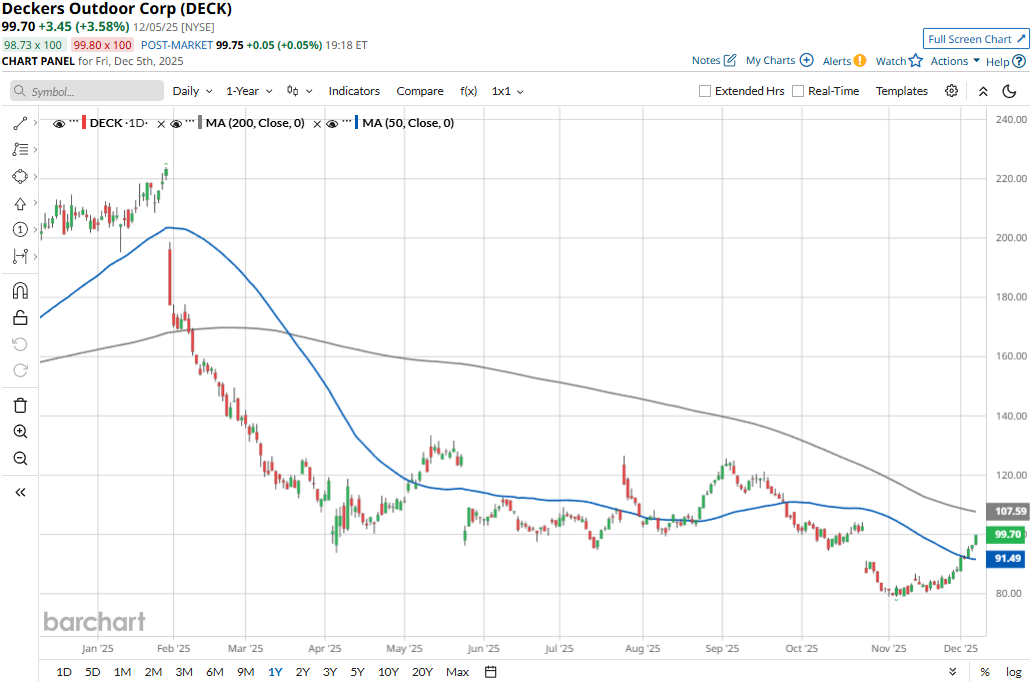Remove the MA 200 indicator X
Image resolution: width=1032 pixels, height=682 pixels.
click(317, 124)
